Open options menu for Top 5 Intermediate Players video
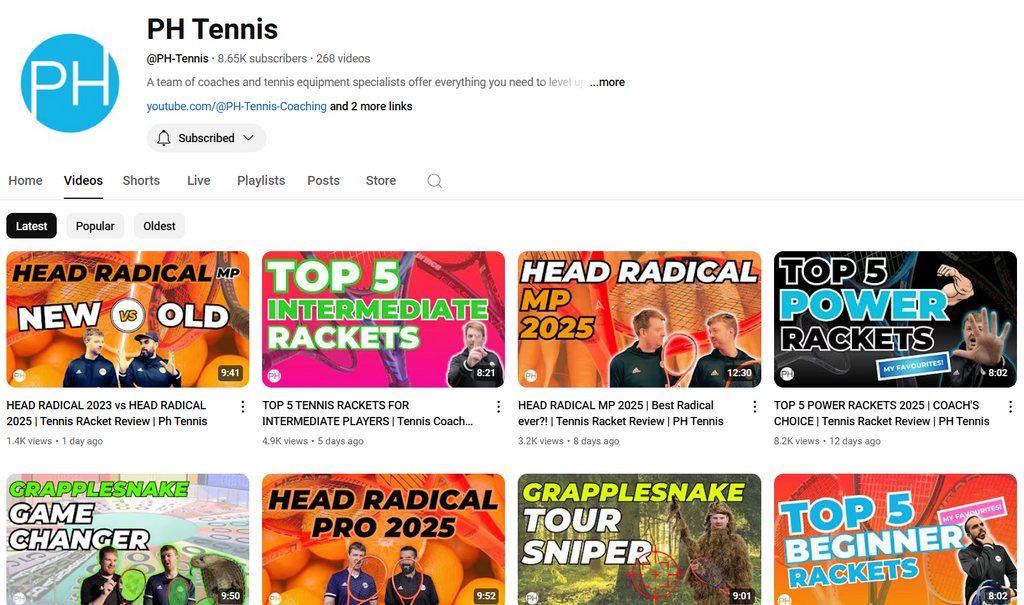Viewport: 1024px width, 605px height. point(498,407)
